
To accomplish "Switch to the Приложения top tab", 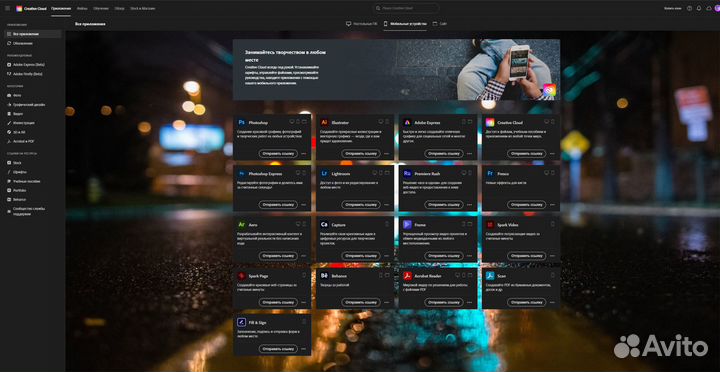I will coord(61,8).
